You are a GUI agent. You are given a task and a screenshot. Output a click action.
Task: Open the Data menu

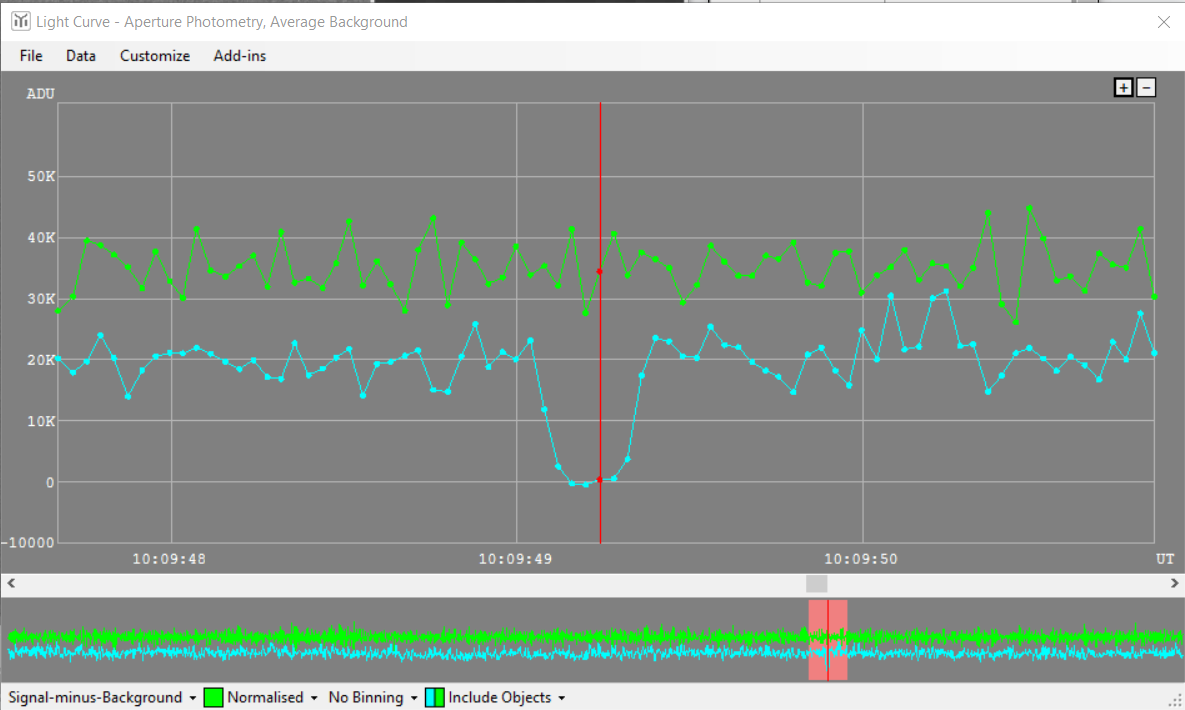point(81,56)
